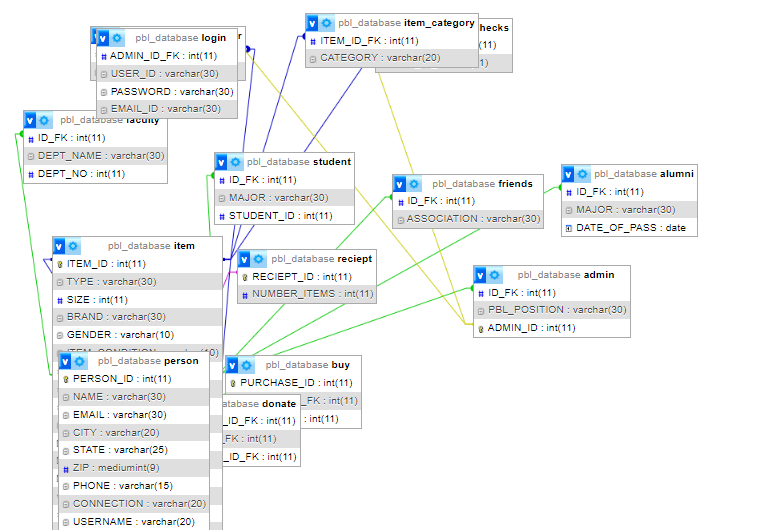Open the gear settings of alumni table
Screen dimensions: 767x530
point(582,174)
